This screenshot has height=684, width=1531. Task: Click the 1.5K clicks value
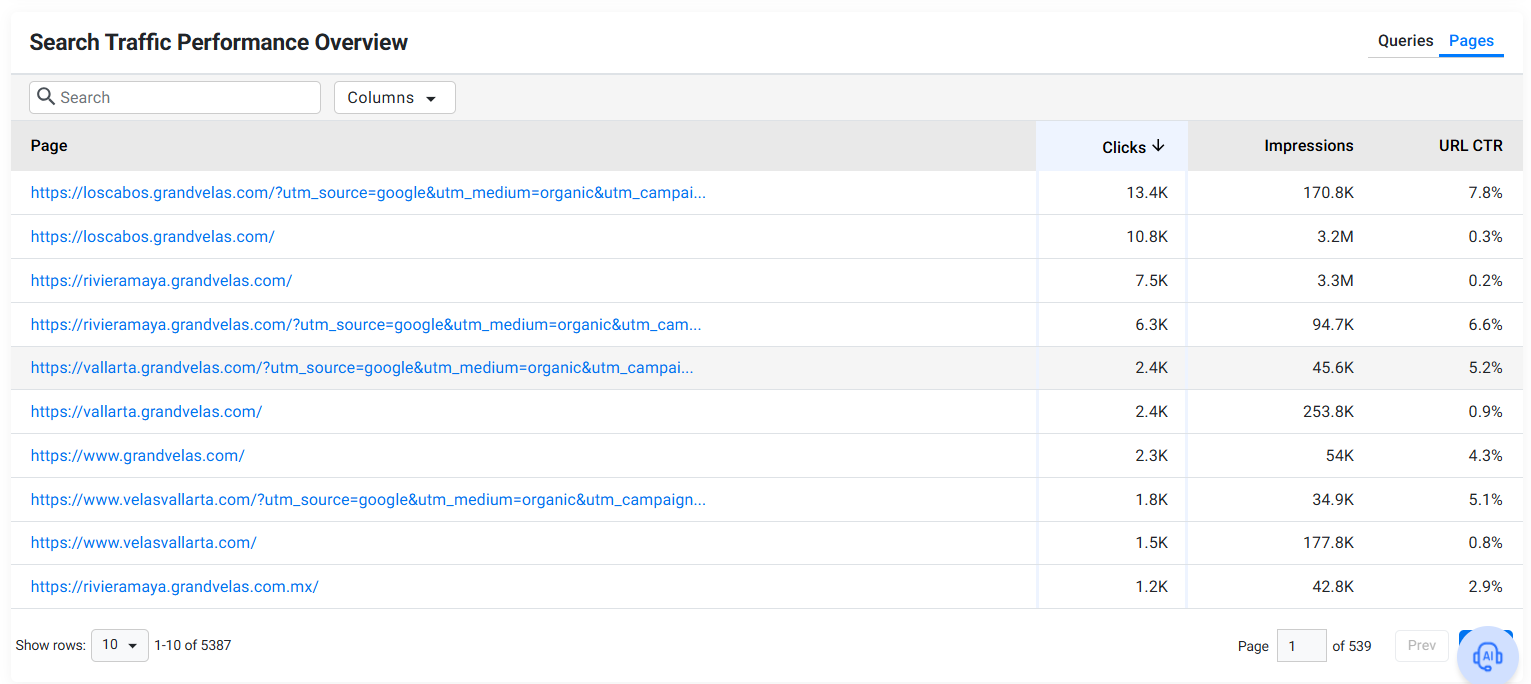pos(1151,543)
